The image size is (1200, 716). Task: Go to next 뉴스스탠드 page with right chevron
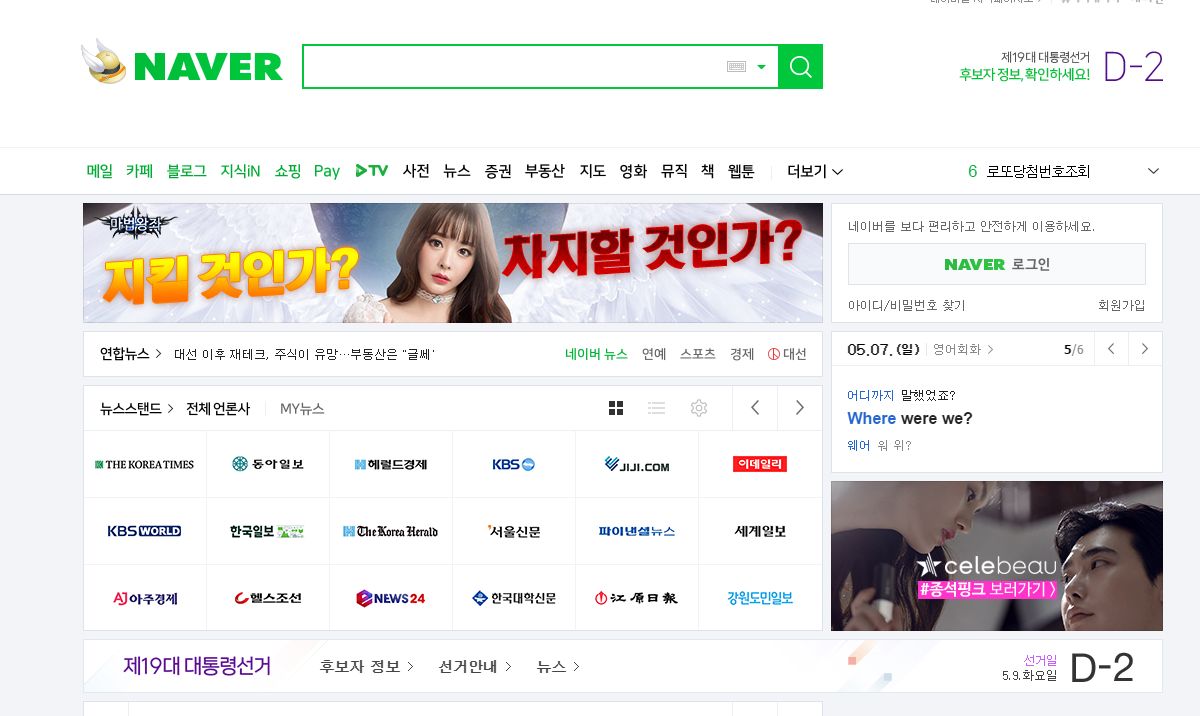[798, 408]
